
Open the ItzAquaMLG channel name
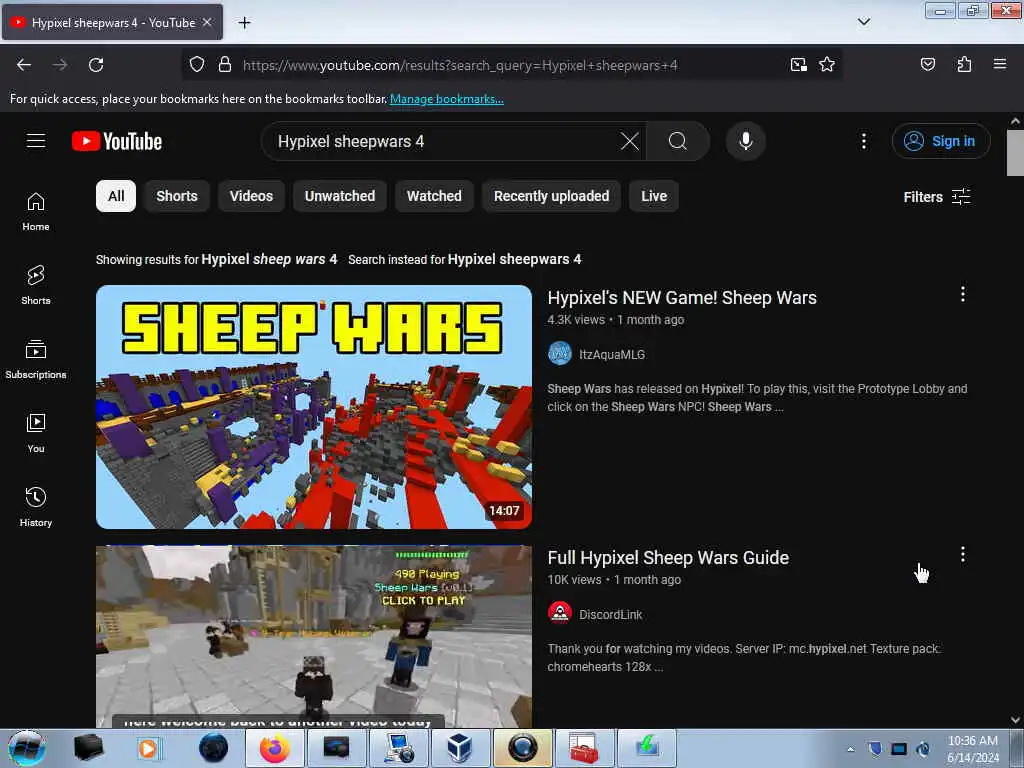click(612, 355)
